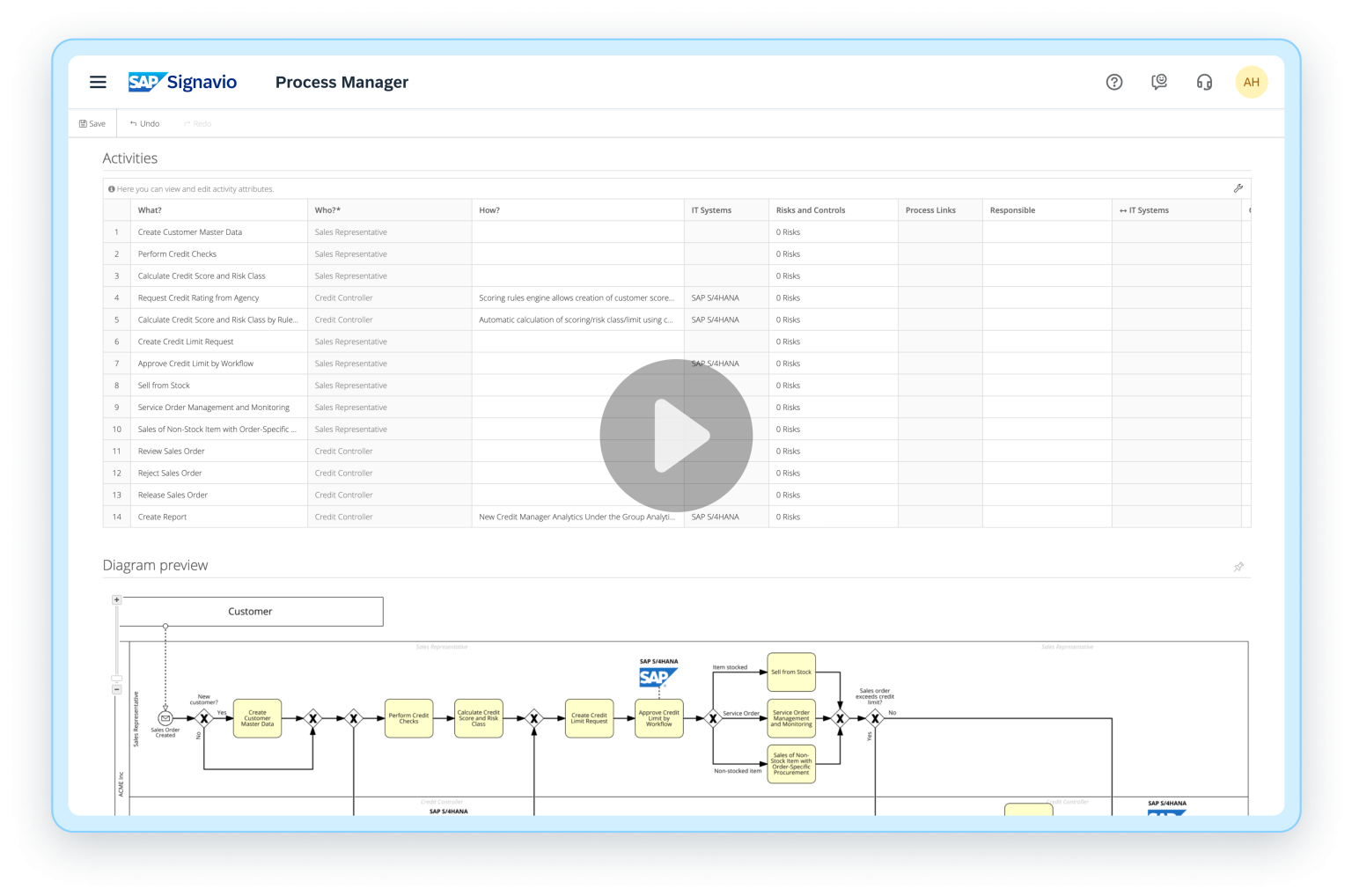Click the info icon above the activities table
This screenshot has width=1352, height=896.
111,189
